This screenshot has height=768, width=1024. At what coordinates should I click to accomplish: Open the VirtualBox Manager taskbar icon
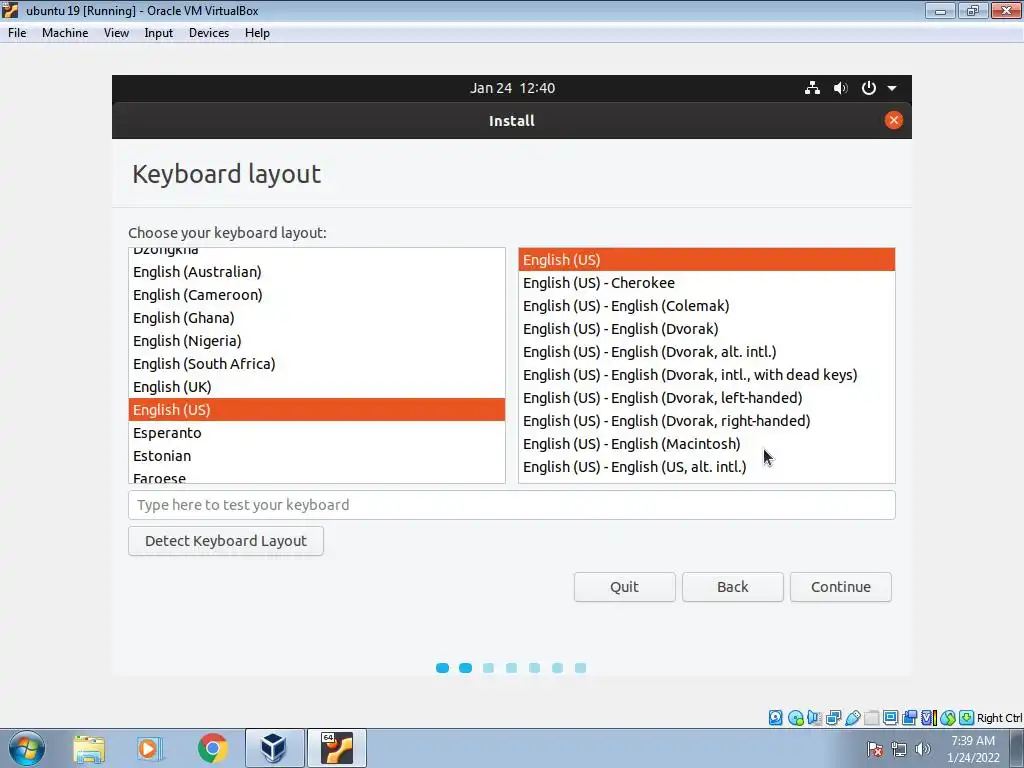click(x=274, y=748)
